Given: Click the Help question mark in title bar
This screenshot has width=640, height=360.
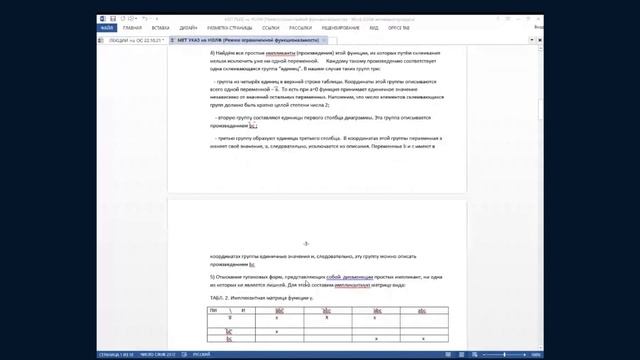Looking at the screenshot, I should pyautogui.click(x=498, y=19).
